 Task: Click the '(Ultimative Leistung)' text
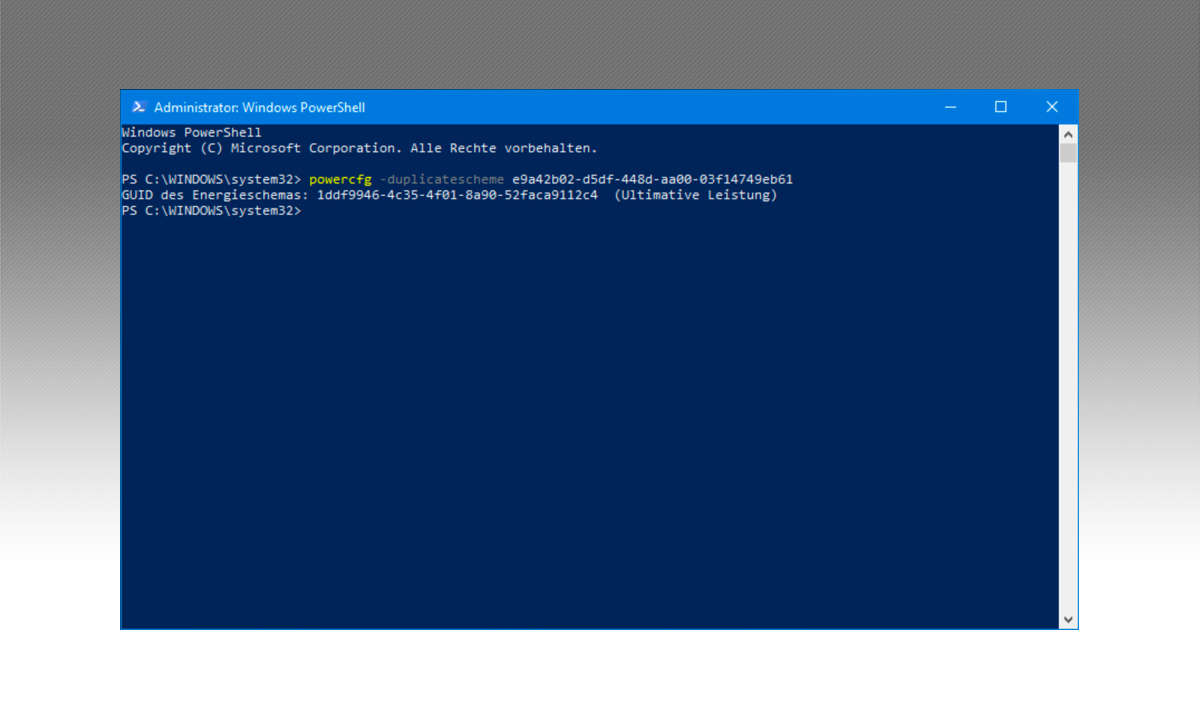point(696,195)
